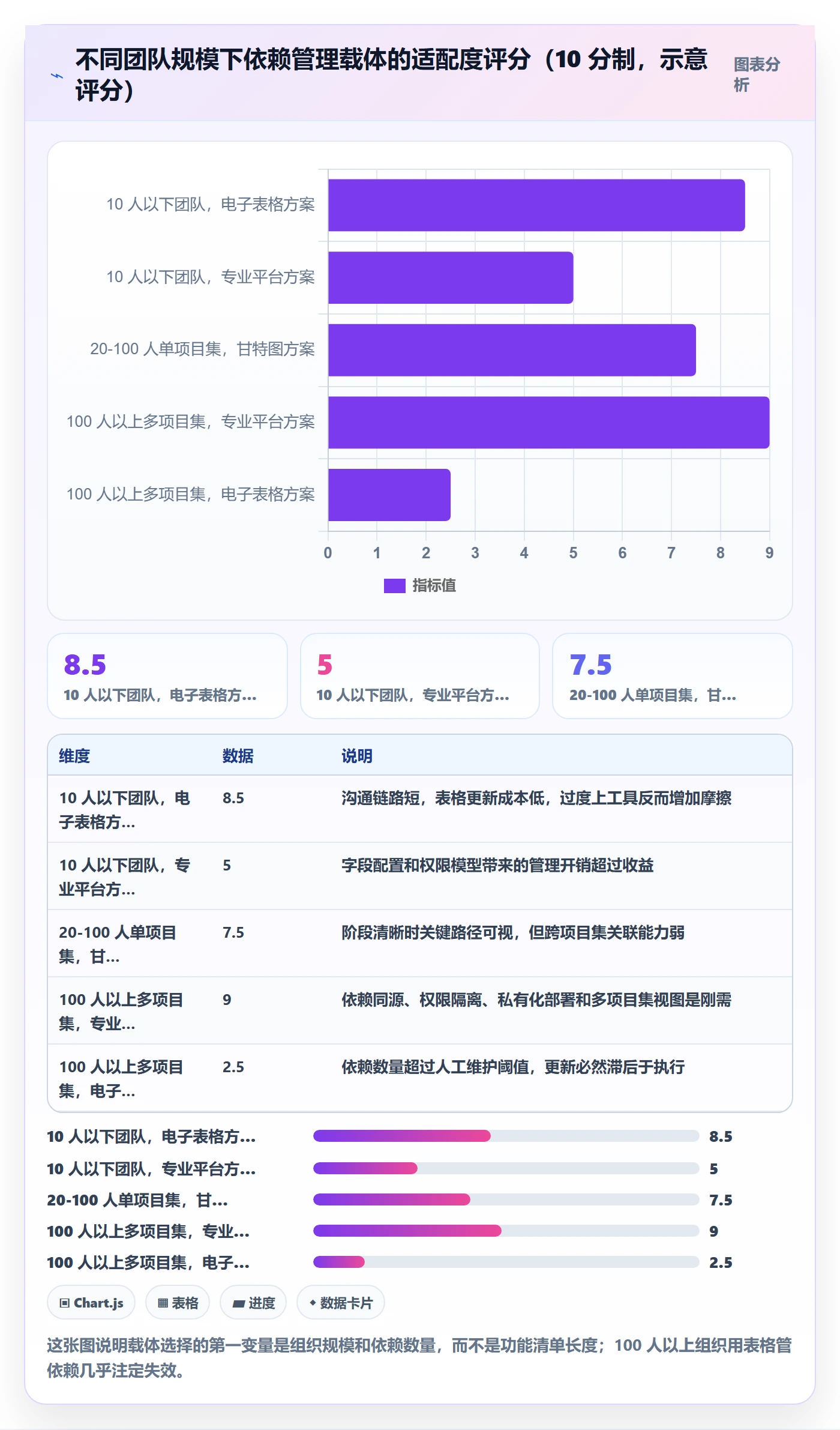Click the 进度 tag

[x=253, y=1303]
